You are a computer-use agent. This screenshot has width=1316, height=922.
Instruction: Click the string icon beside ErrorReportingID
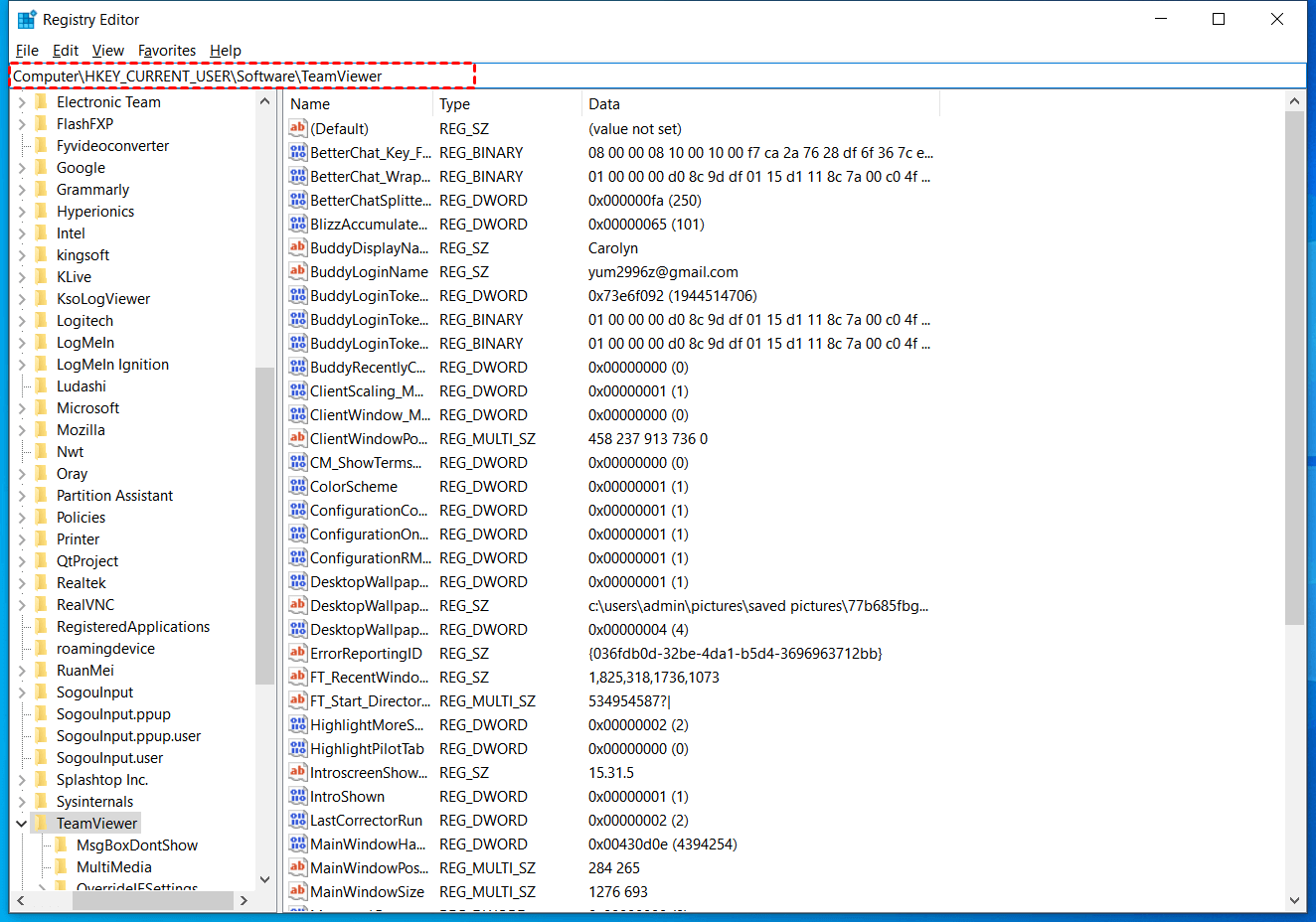click(297, 653)
